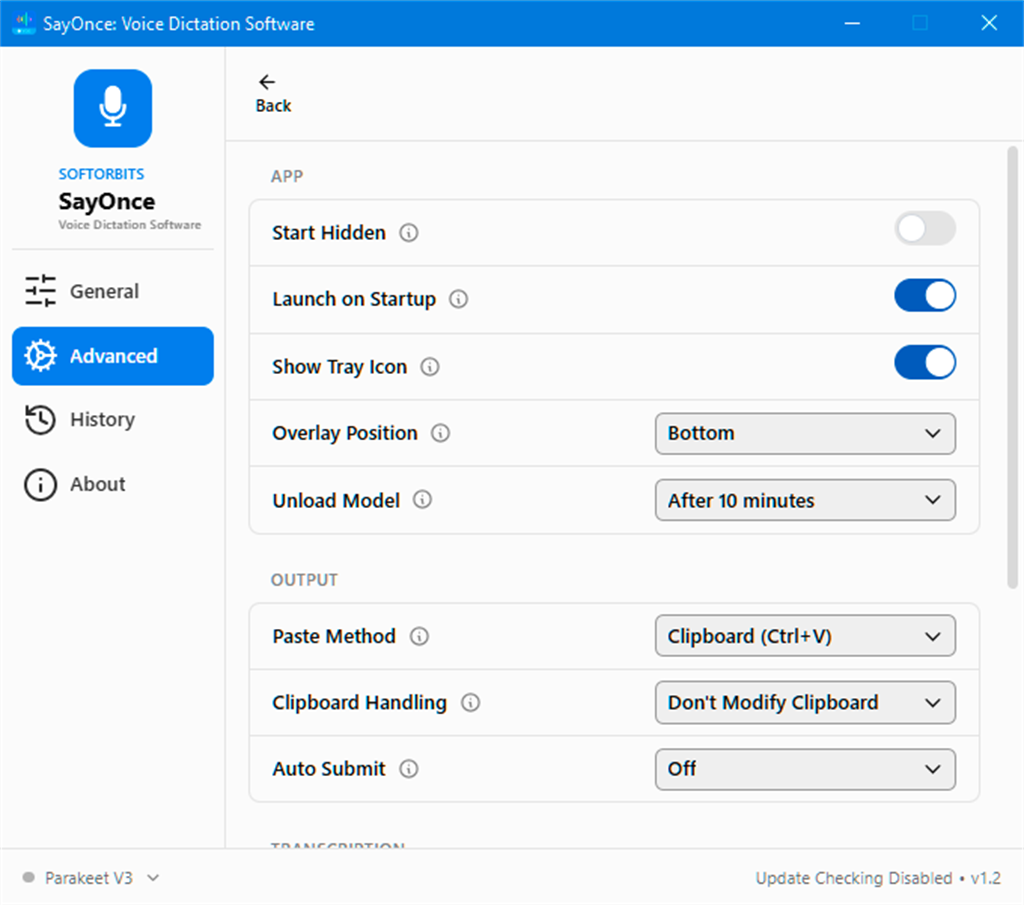Click the APP section heading
The height and width of the screenshot is (905, 1024).
[287, 177]
